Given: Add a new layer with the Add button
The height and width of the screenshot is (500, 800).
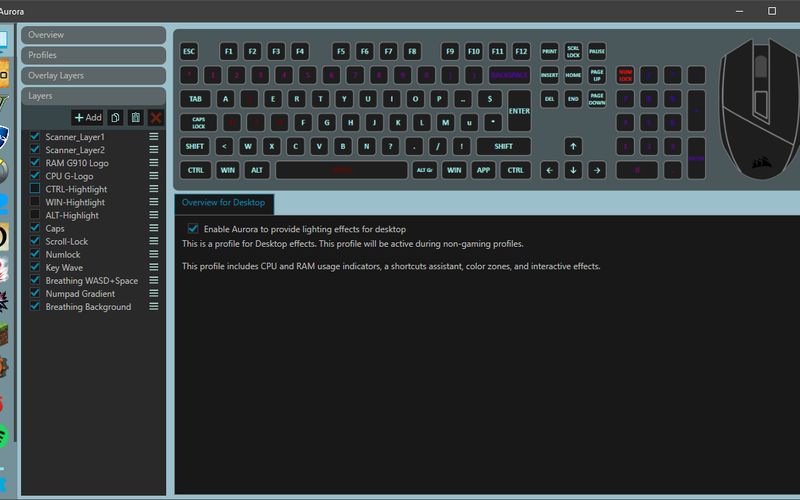Looking at the screenshot, I should [x=87, y=118].
